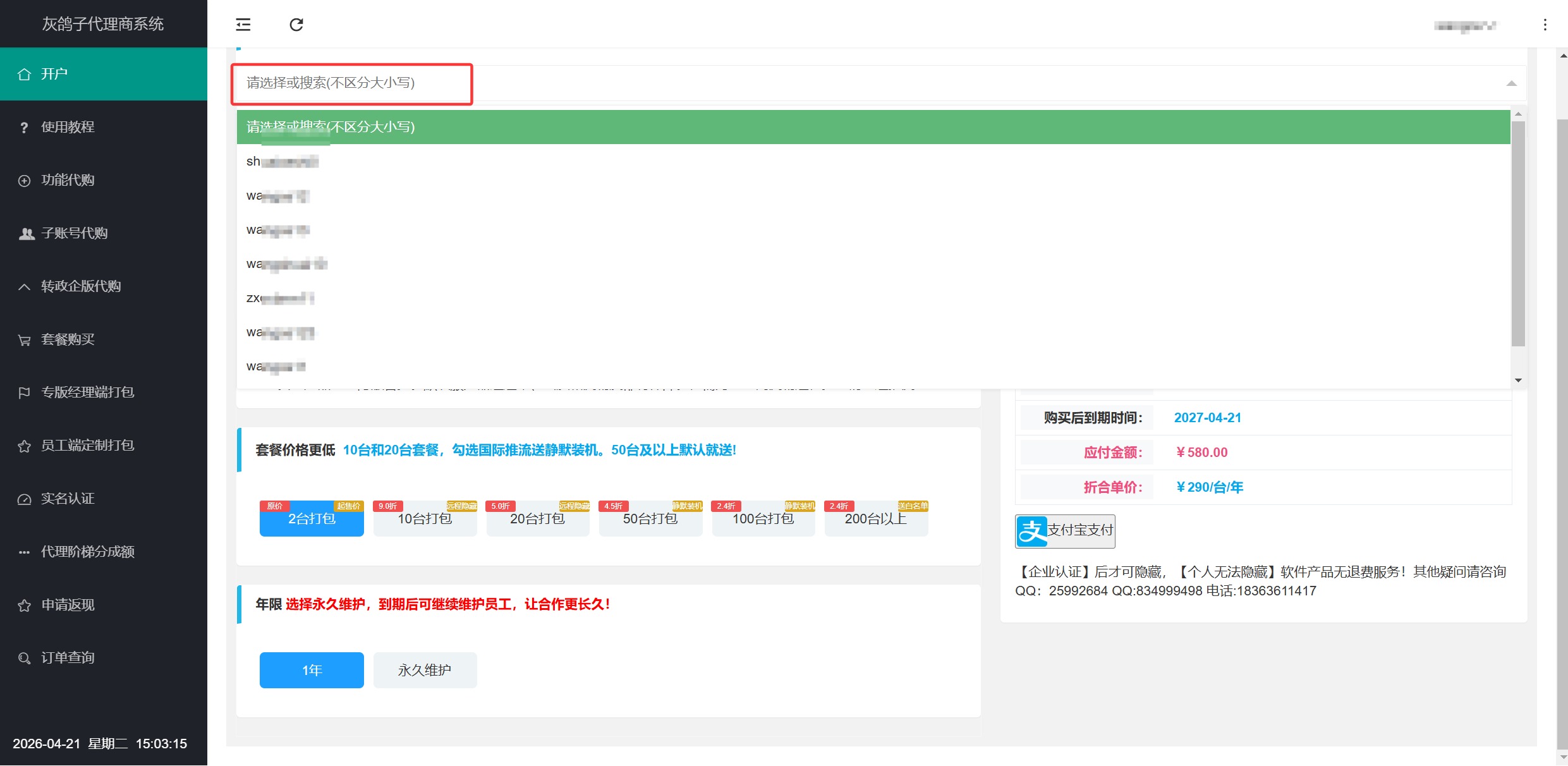The image size is (1568, 766).
Task: Click the refresh page icon in the top bar
Action: click(296, 25)
